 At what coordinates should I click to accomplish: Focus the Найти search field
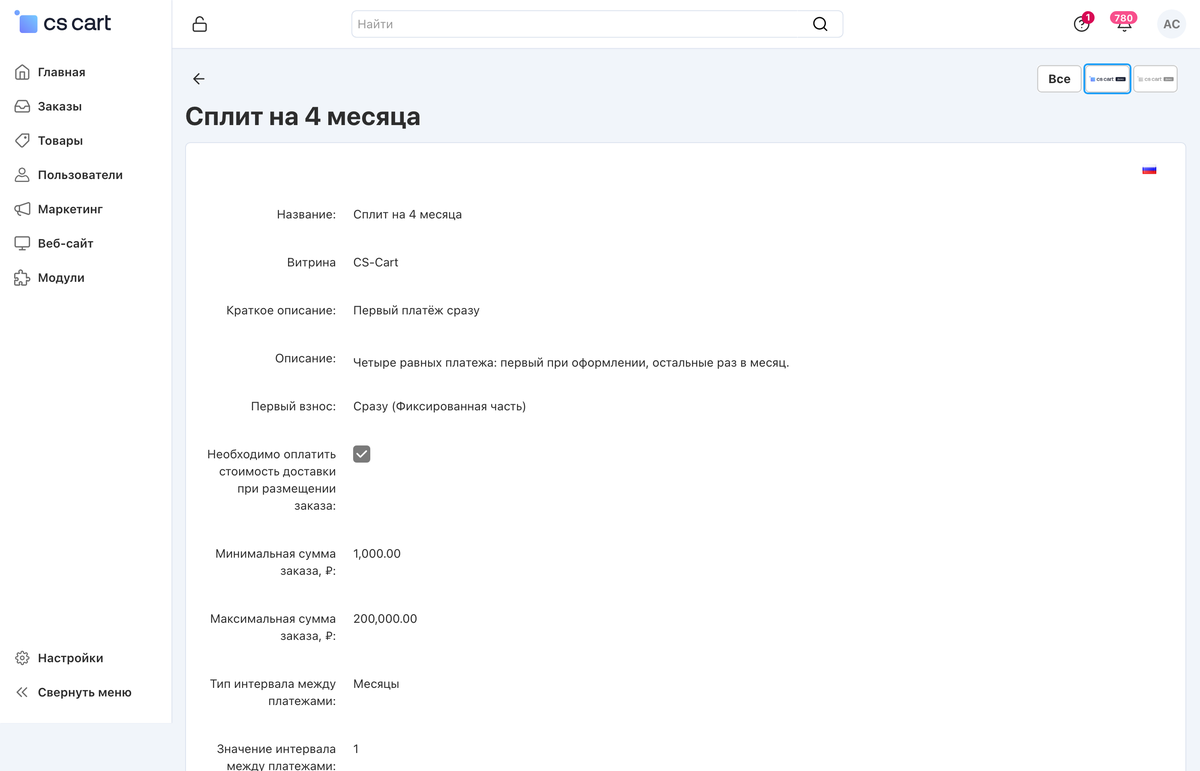click(x=597, y=24)
